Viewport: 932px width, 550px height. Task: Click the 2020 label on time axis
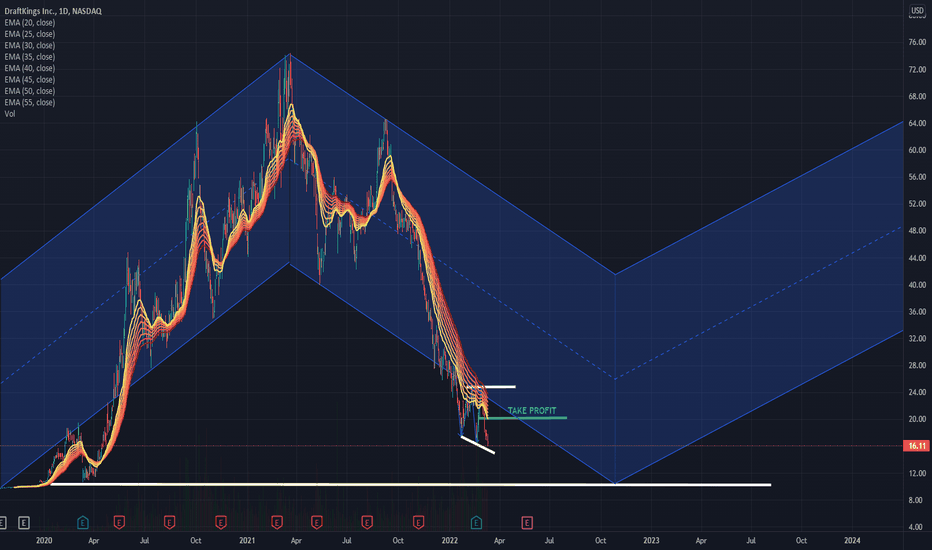[x=44, y=540]
